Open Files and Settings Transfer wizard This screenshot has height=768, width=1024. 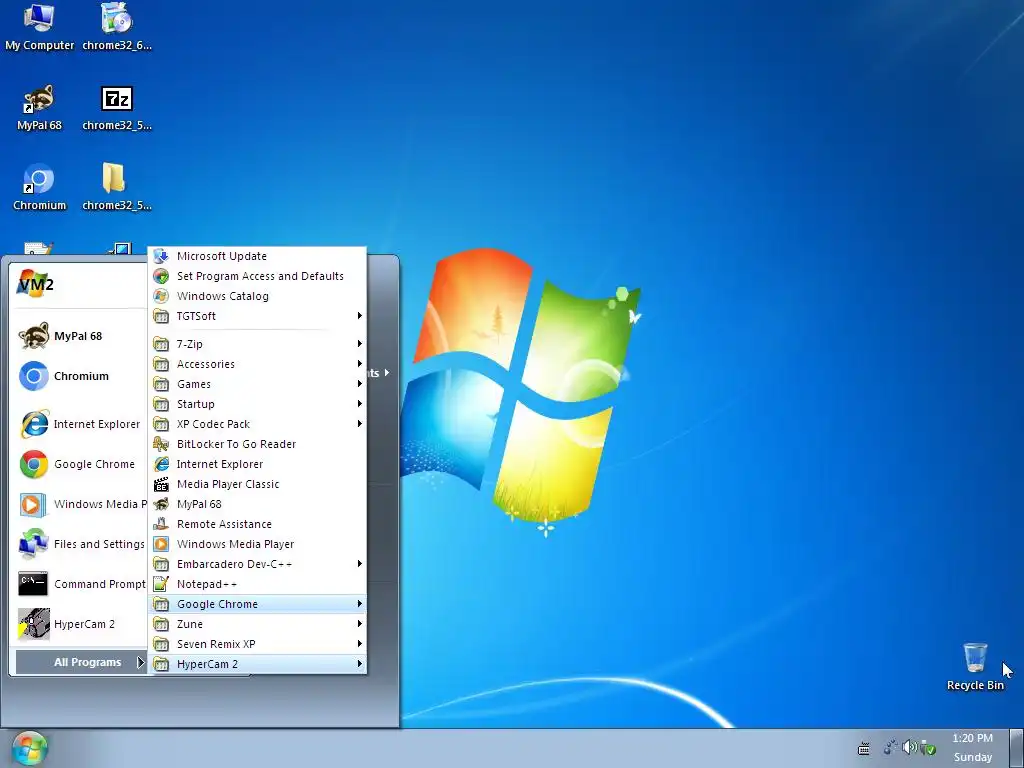point(80,544)
